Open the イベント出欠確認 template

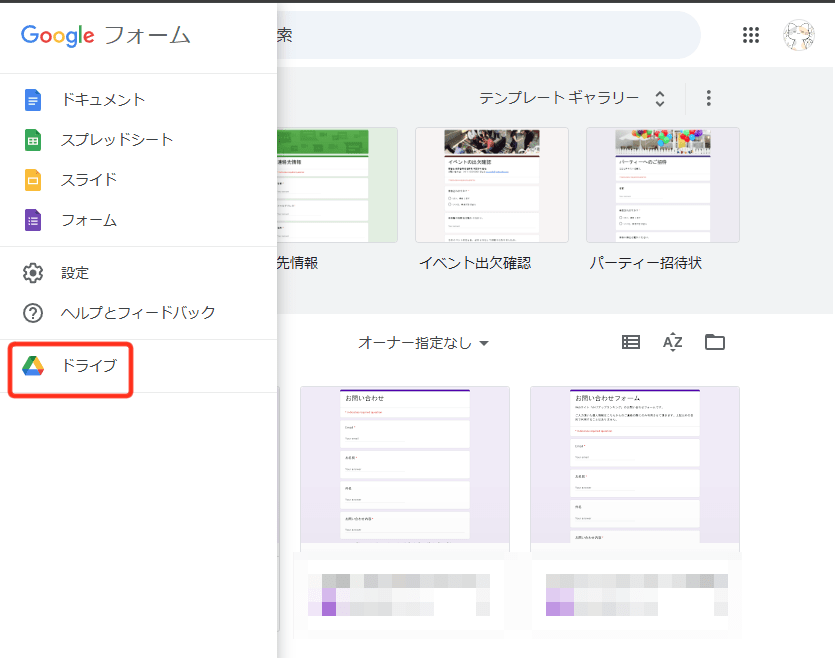491,185
